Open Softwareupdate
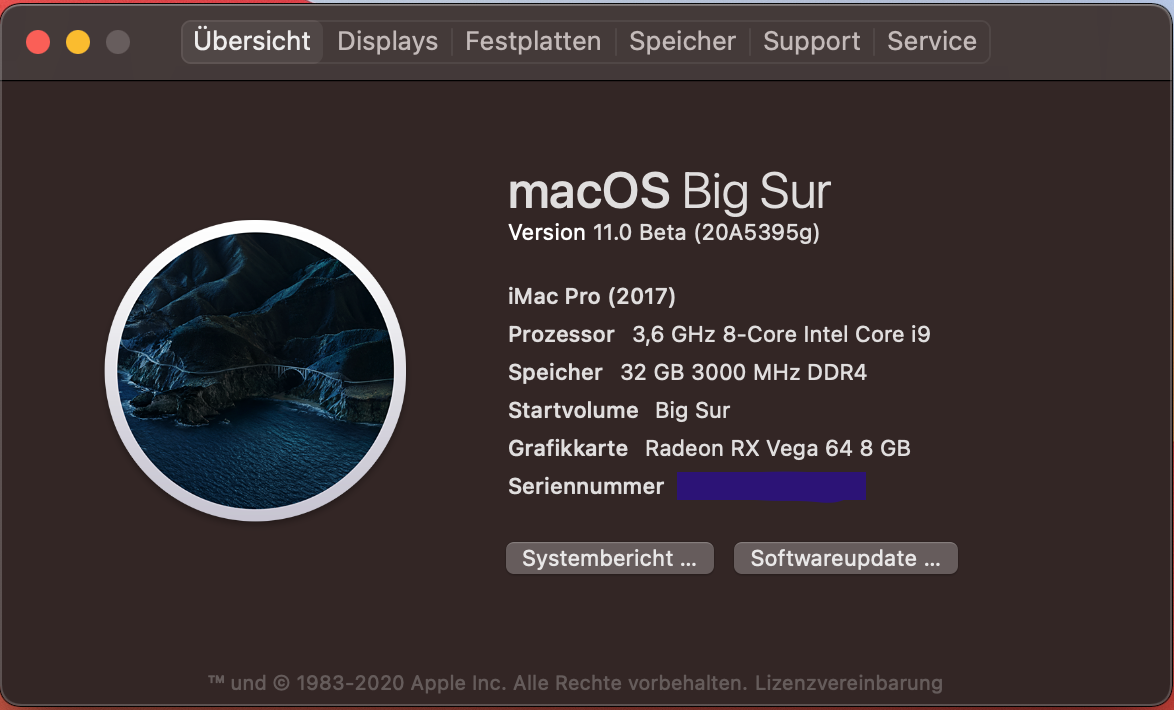The image size is (1174, 710). pos(845,559)
